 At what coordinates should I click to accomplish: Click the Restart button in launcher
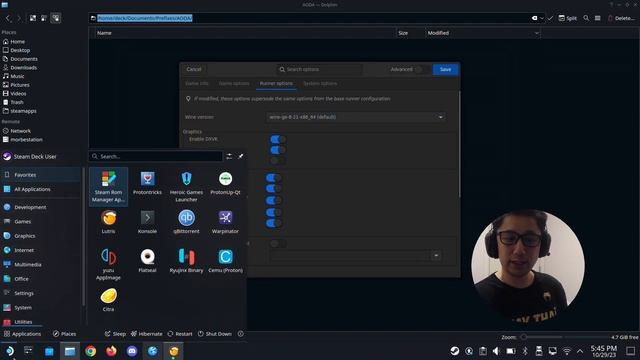point(180,334)
